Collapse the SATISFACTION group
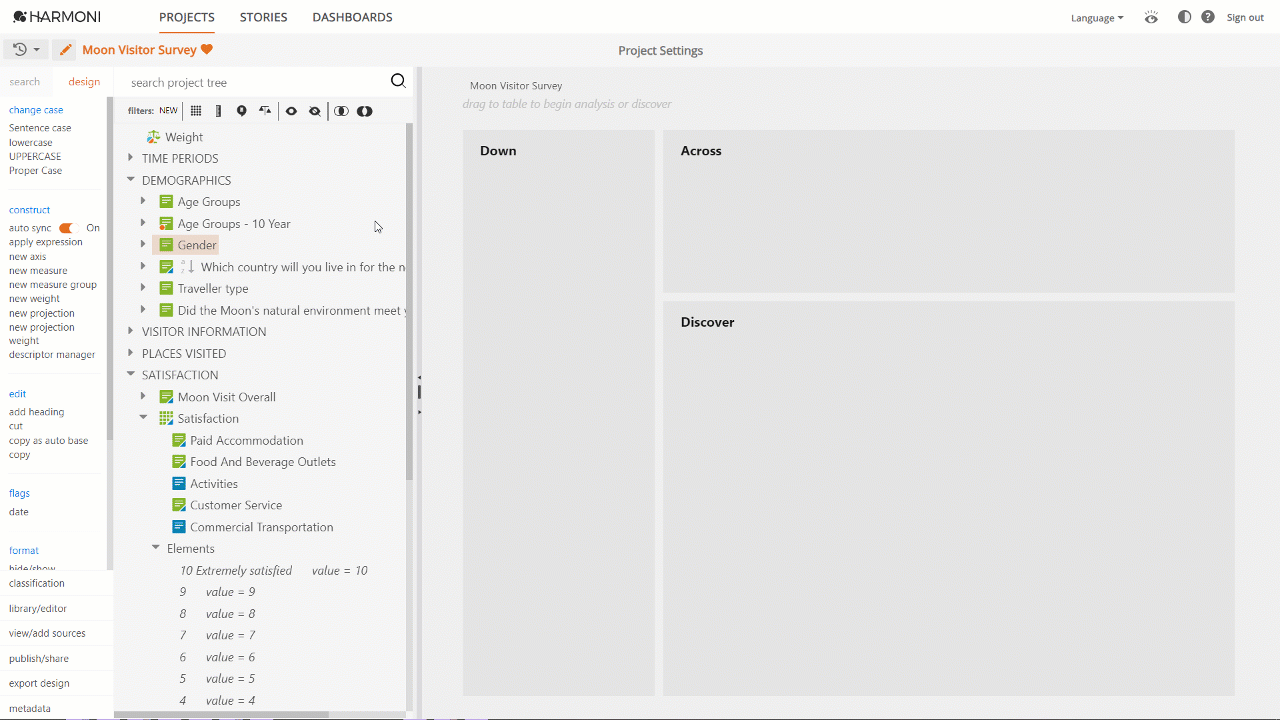The image size is (1280, 720). [131, 375]
